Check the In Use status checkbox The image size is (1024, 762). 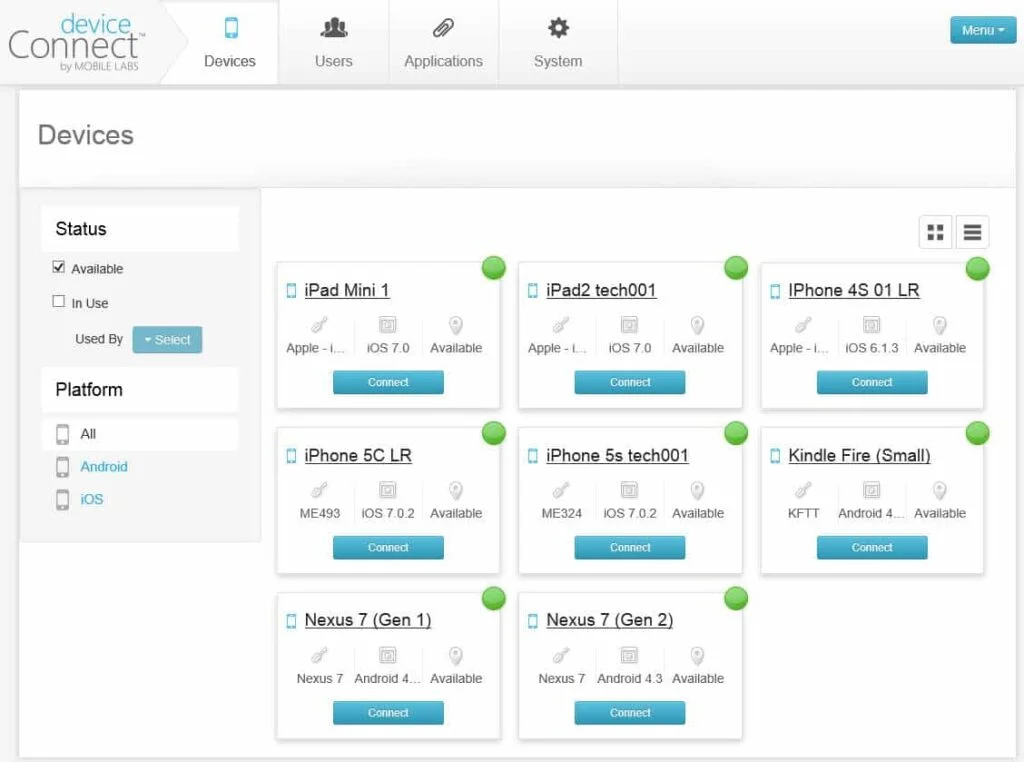(59, 301)
